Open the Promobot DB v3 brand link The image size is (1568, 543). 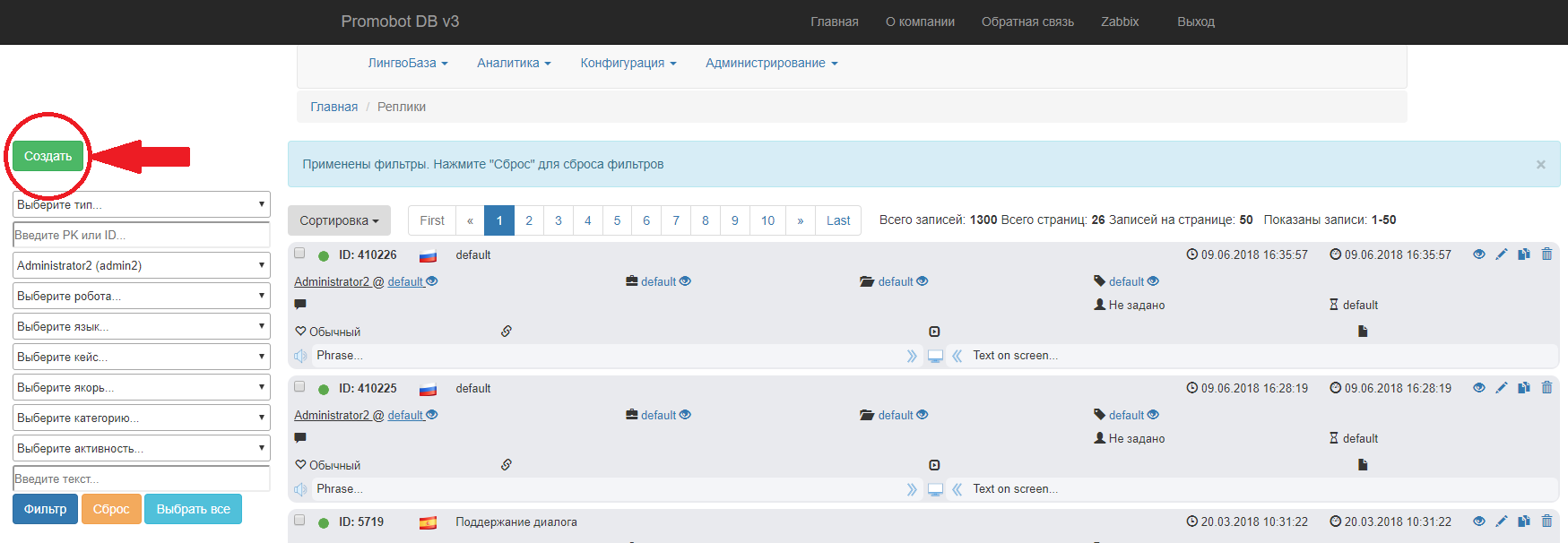pos(400,22)
